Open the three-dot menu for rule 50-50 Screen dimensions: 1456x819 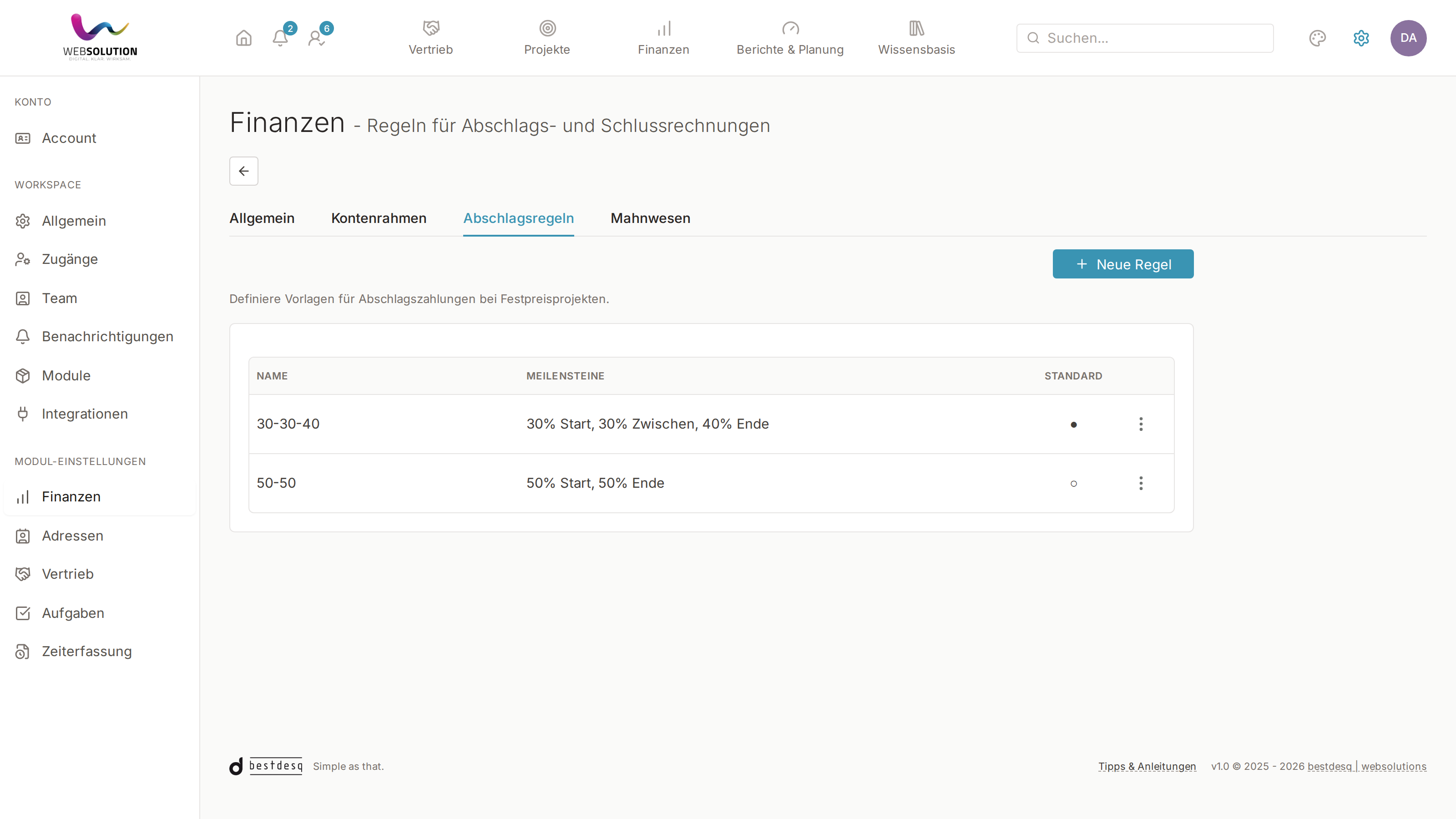click(1141, 483)
